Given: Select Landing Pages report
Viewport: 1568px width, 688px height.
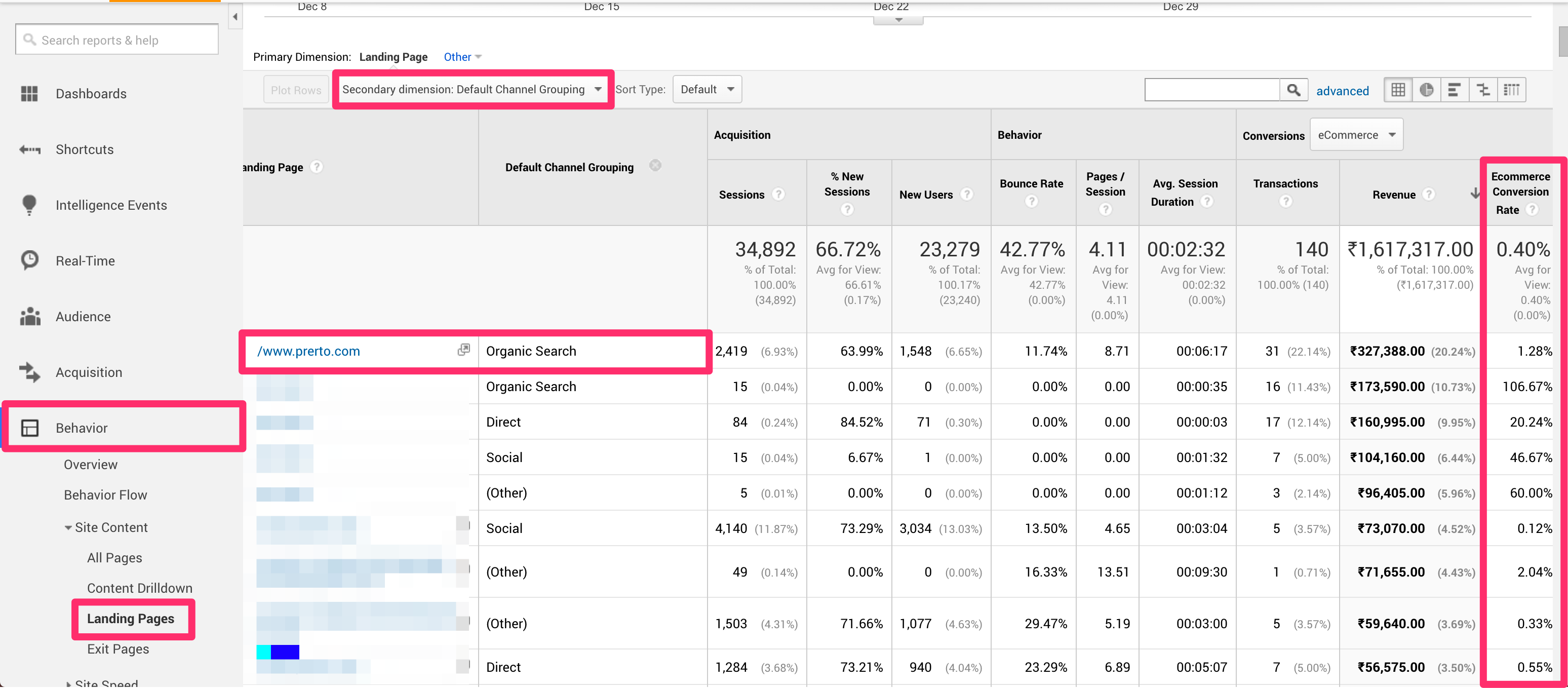Looking at the screenshot, I should click(x=130, y=619).
